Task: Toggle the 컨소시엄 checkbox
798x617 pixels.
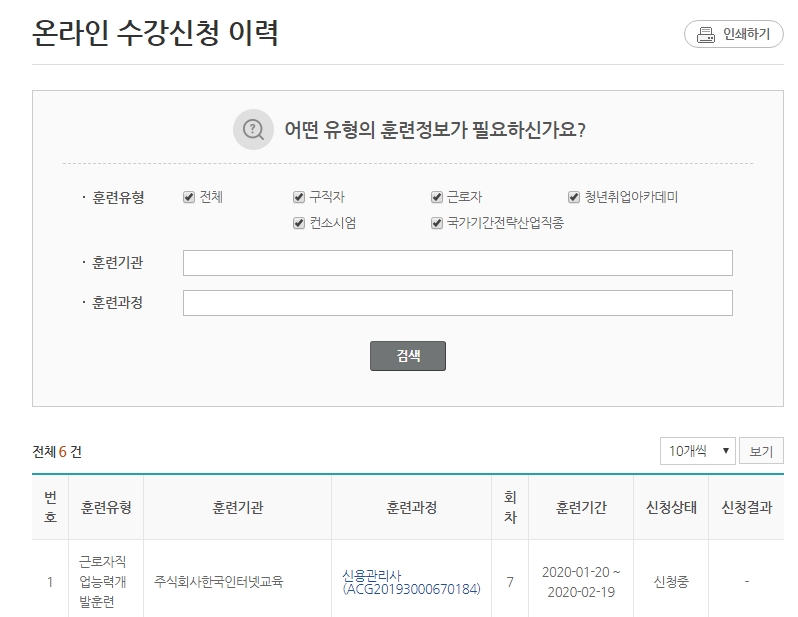Action: (299, 223)
